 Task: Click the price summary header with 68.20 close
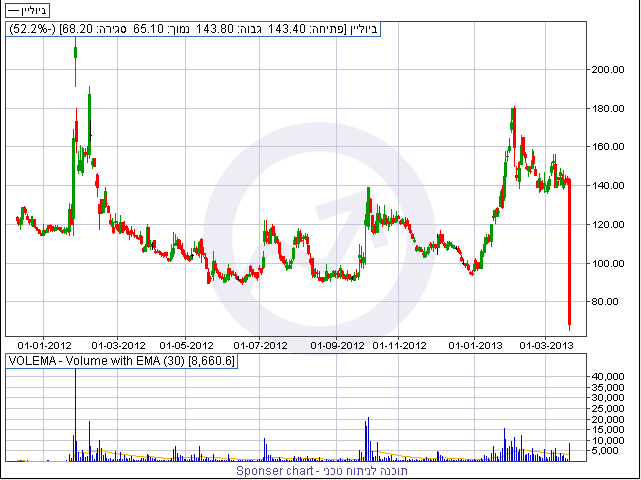coord(193,29)
